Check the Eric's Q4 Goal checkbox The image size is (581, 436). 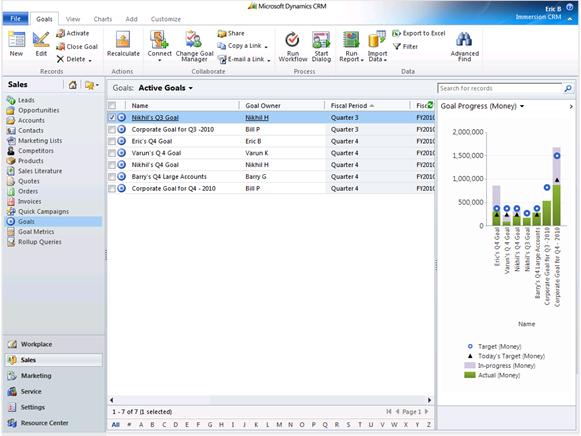(x=112, y=141)
